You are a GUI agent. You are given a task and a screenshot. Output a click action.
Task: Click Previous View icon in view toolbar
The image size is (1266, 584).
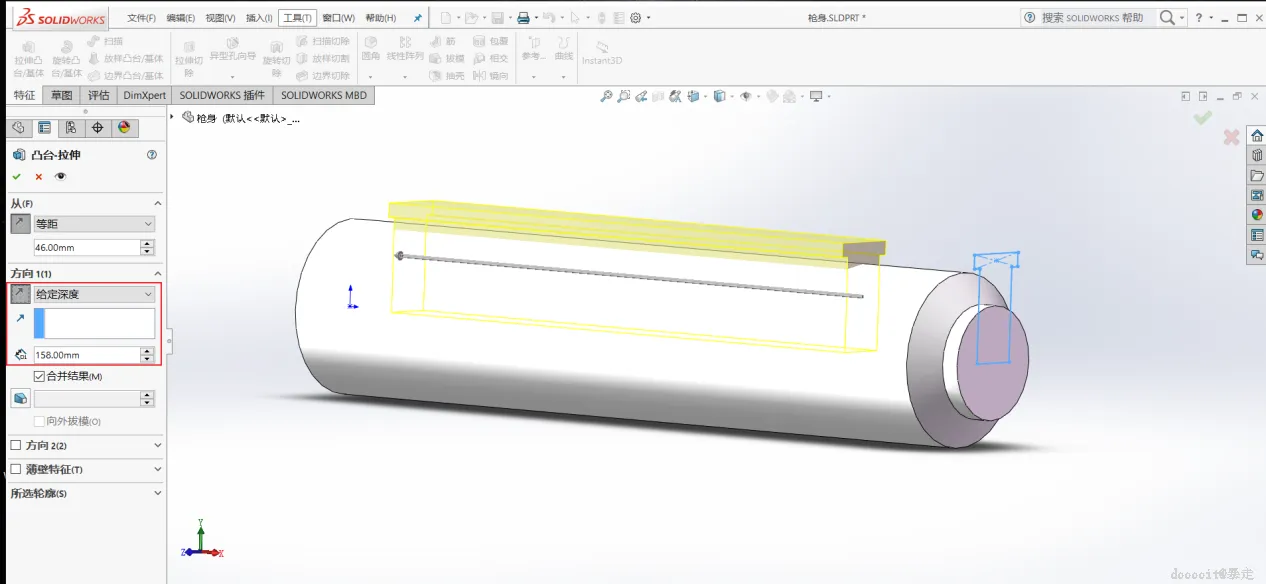click(x=641, y=96)
